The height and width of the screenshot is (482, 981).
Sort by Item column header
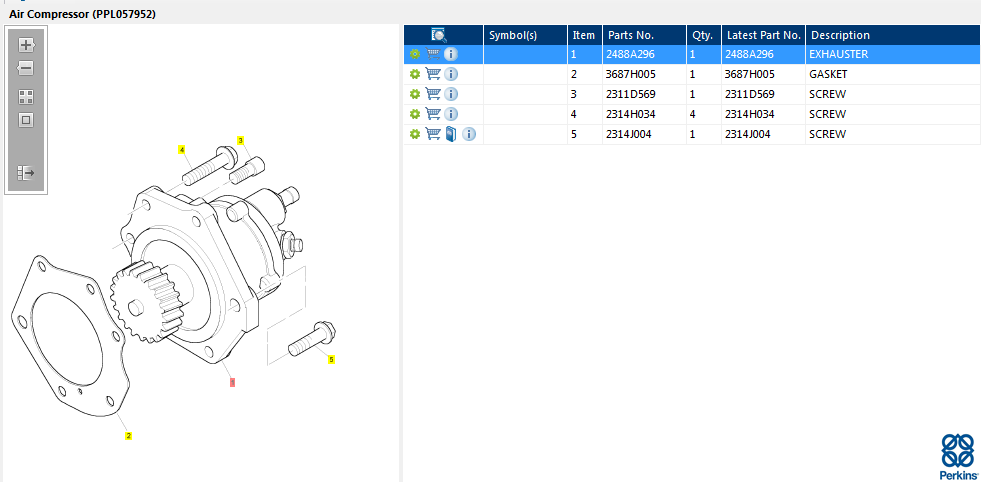click(x=584, y=35)
